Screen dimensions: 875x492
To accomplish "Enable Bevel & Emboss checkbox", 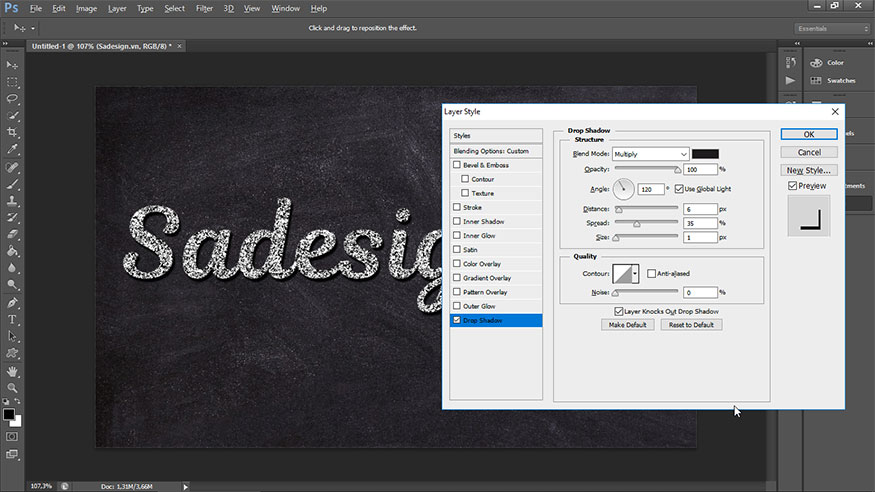I will pos(457,165).
